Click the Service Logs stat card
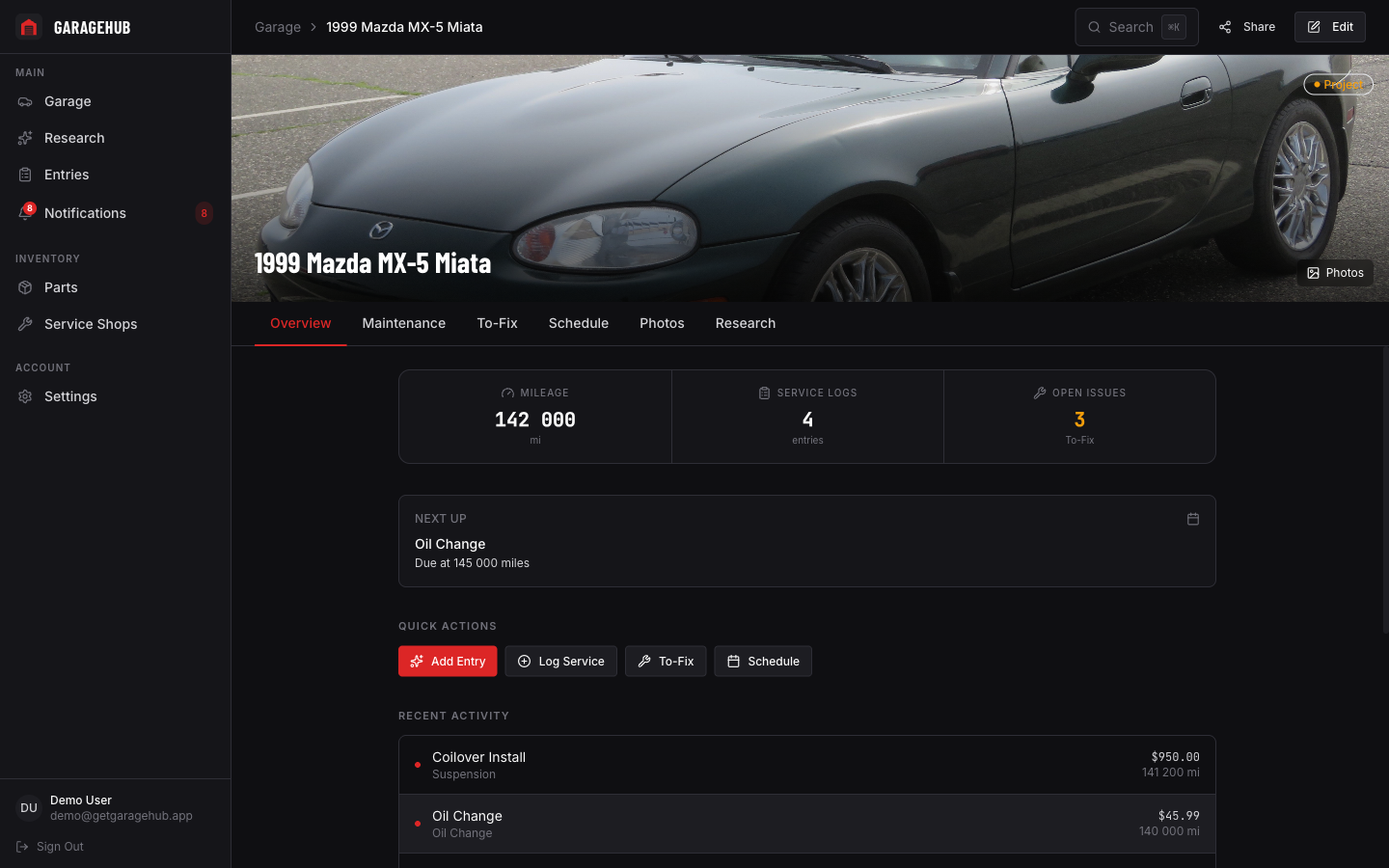This screenshot has width=1389, height=868. point(807,417)
